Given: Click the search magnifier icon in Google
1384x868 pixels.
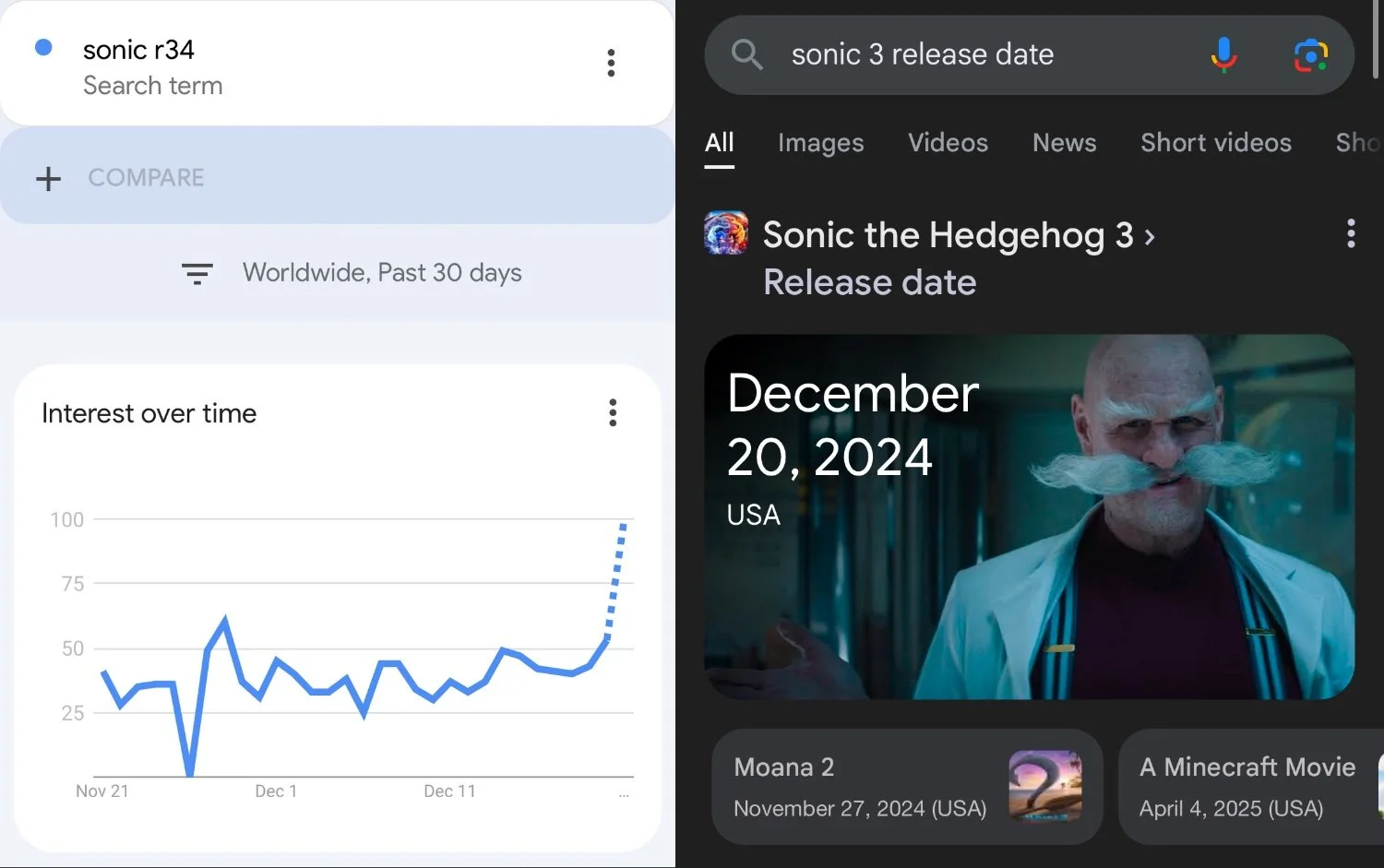Looking at the screenshot, I should tap(746, 54).
